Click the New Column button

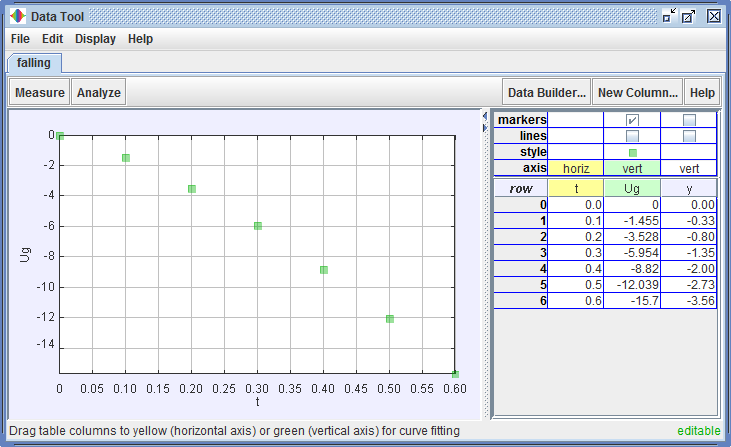point(637,93)
